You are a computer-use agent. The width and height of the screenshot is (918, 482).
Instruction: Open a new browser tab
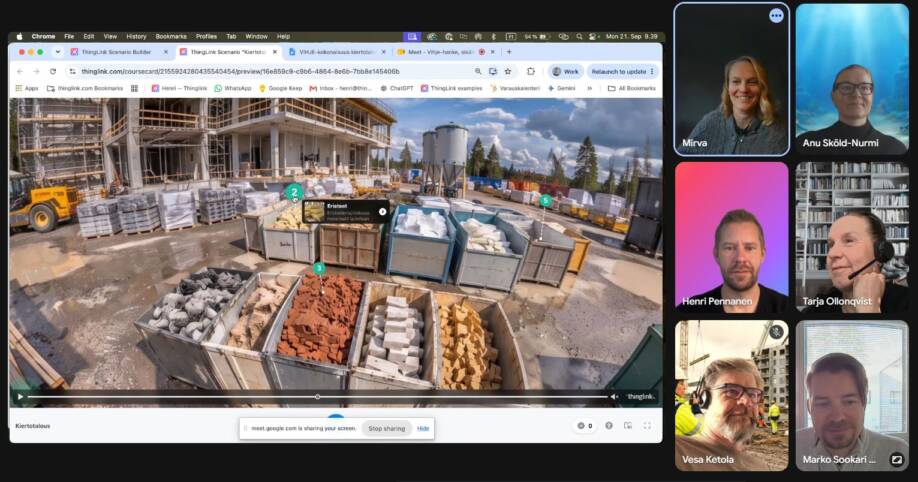(509, 52)
